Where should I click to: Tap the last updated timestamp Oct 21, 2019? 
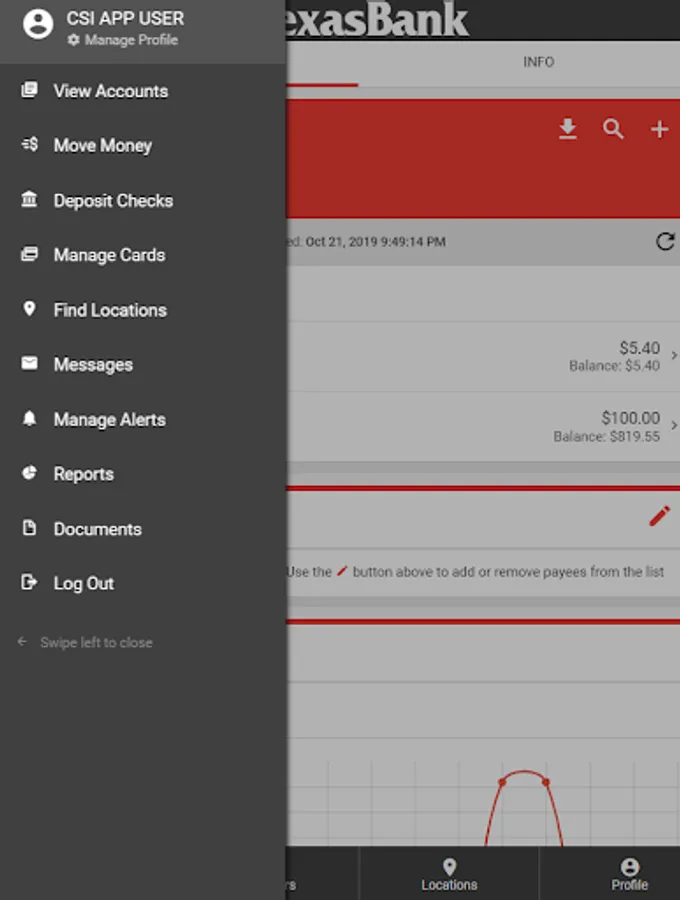(375, 242)
